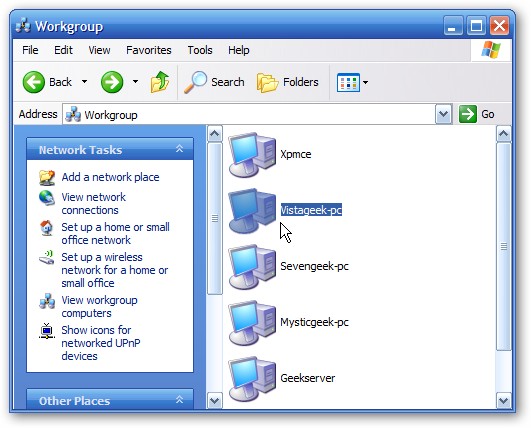Select the Geekserver computer icon
This screenshot has height=428, width=531.
click(x=252, y=379)
